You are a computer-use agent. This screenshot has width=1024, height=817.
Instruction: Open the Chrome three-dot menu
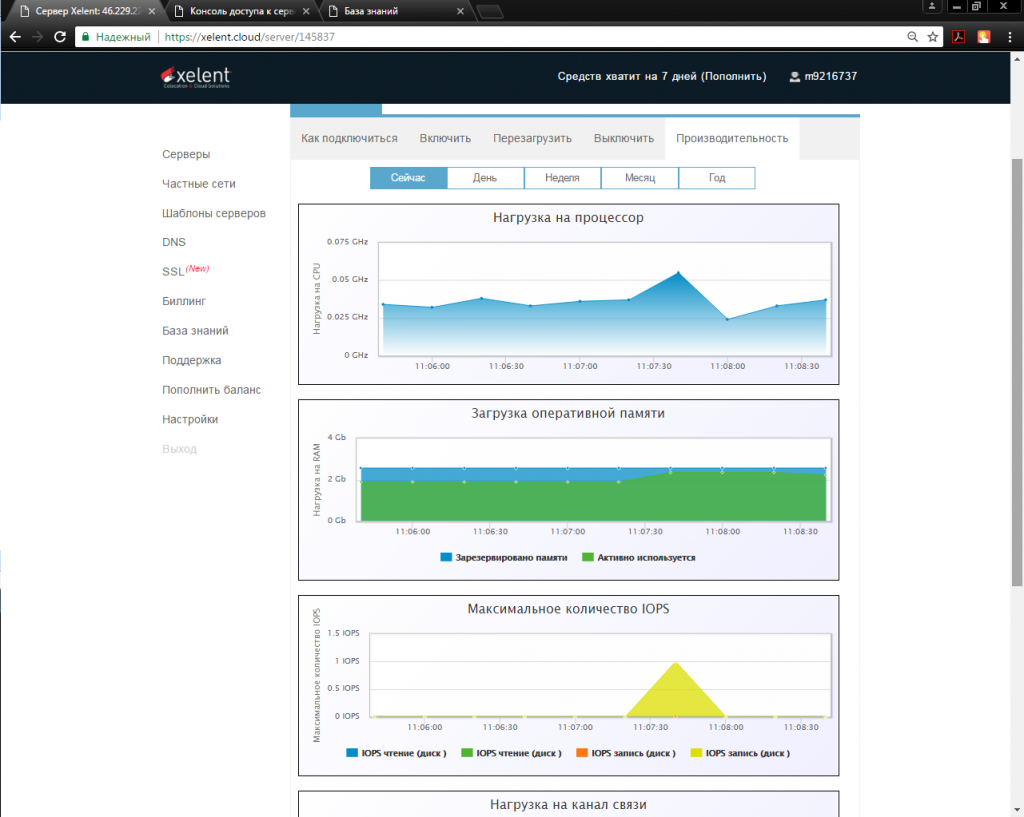pos(1010,37)
